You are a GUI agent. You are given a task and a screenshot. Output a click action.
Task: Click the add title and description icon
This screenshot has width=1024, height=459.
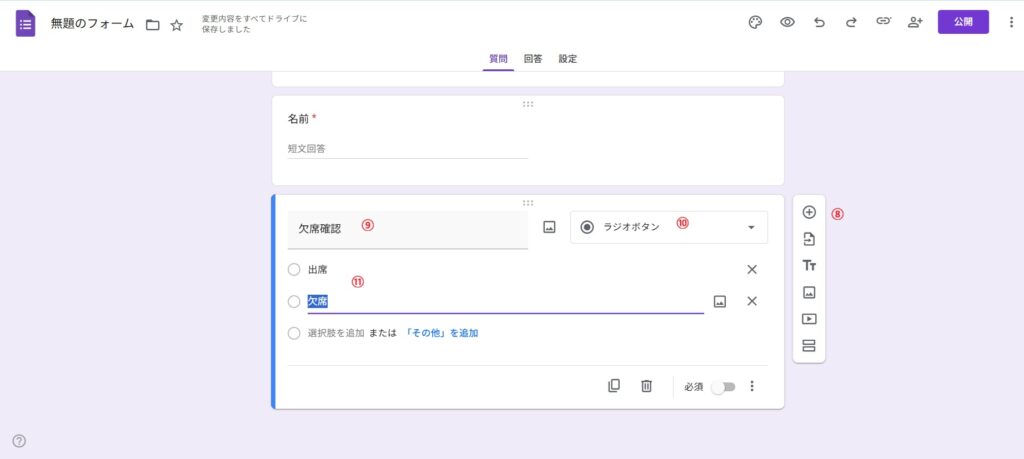click(x=809, y=266)
